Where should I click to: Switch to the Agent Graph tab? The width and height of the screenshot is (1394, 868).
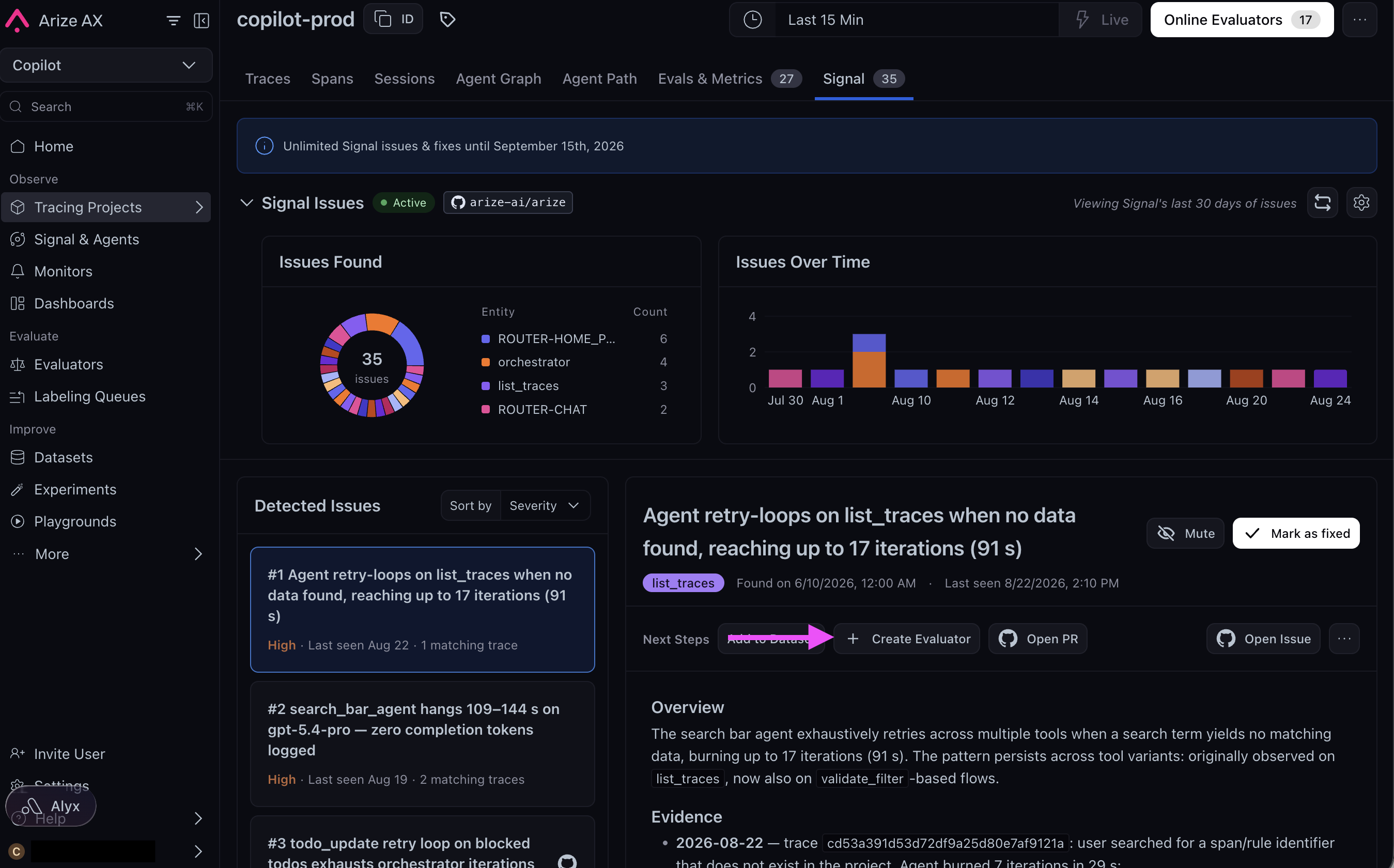pos(499,79)
